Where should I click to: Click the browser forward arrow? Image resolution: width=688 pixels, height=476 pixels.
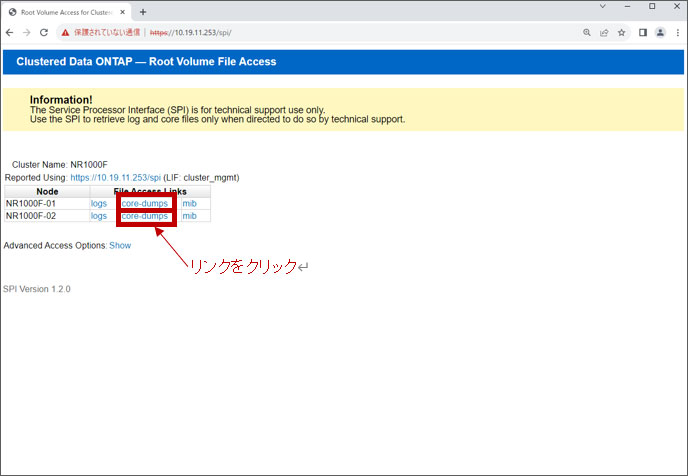coord(27,32)
